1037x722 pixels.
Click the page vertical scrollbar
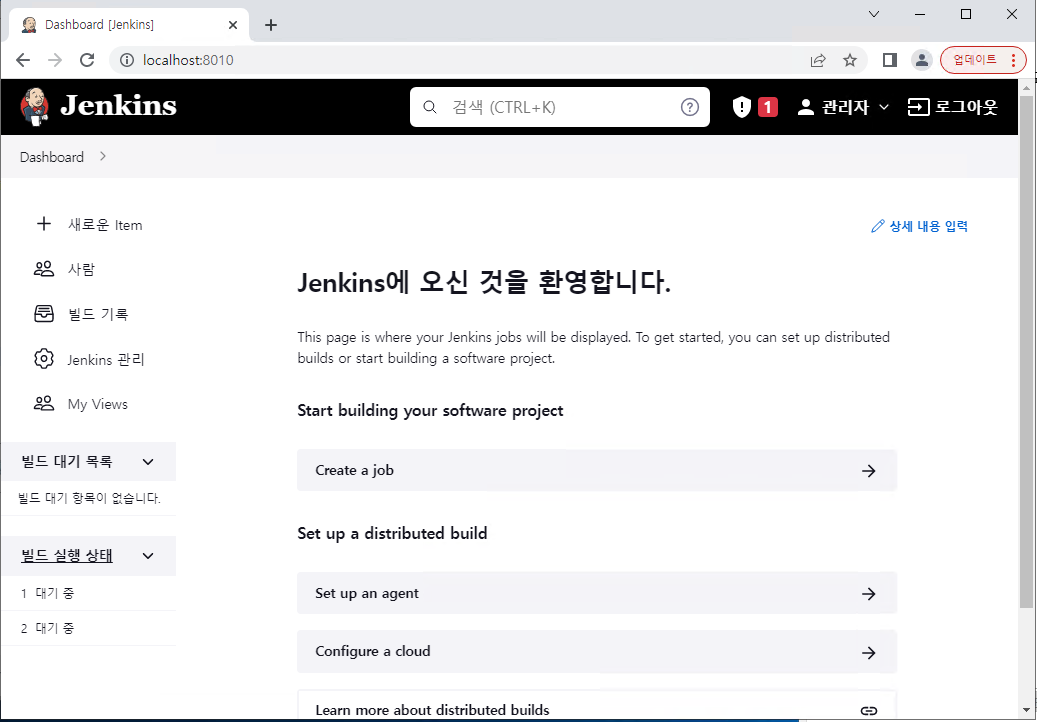1026,350
